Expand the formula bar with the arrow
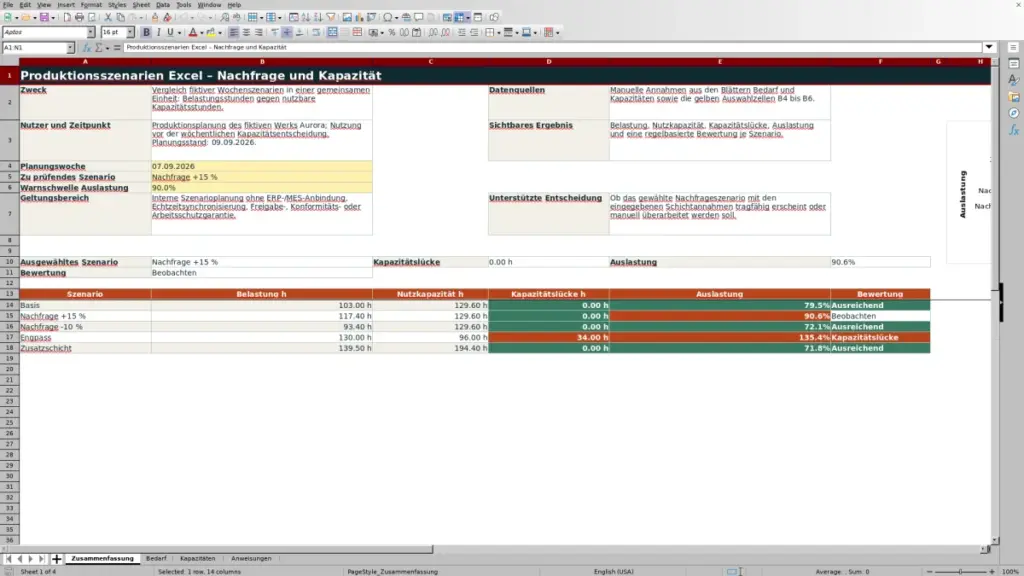 (989, 48)
